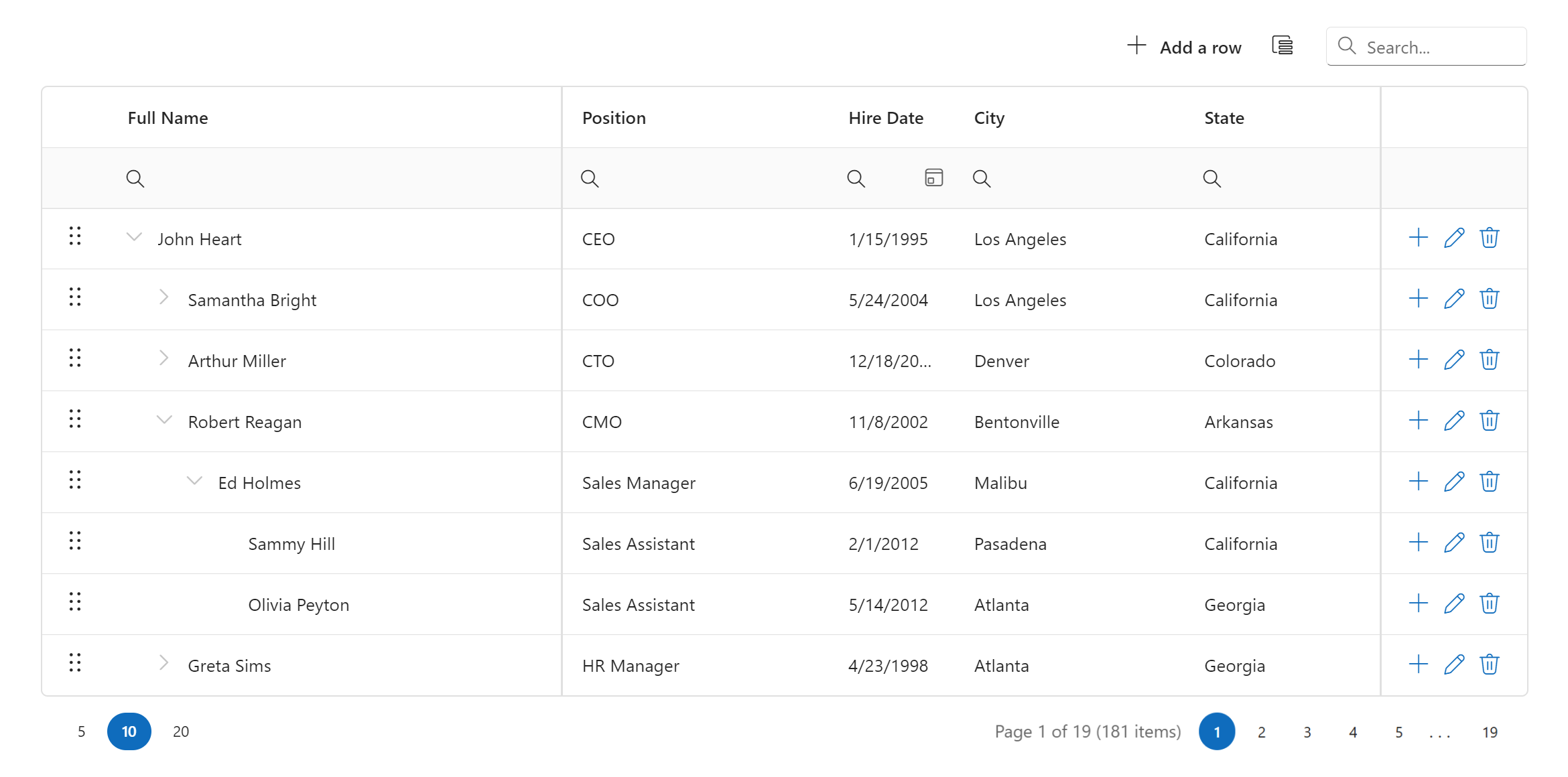Screen dimensions: 1568x777
Task: Delete the John Heart row
Action: (x=1489, y=238)
